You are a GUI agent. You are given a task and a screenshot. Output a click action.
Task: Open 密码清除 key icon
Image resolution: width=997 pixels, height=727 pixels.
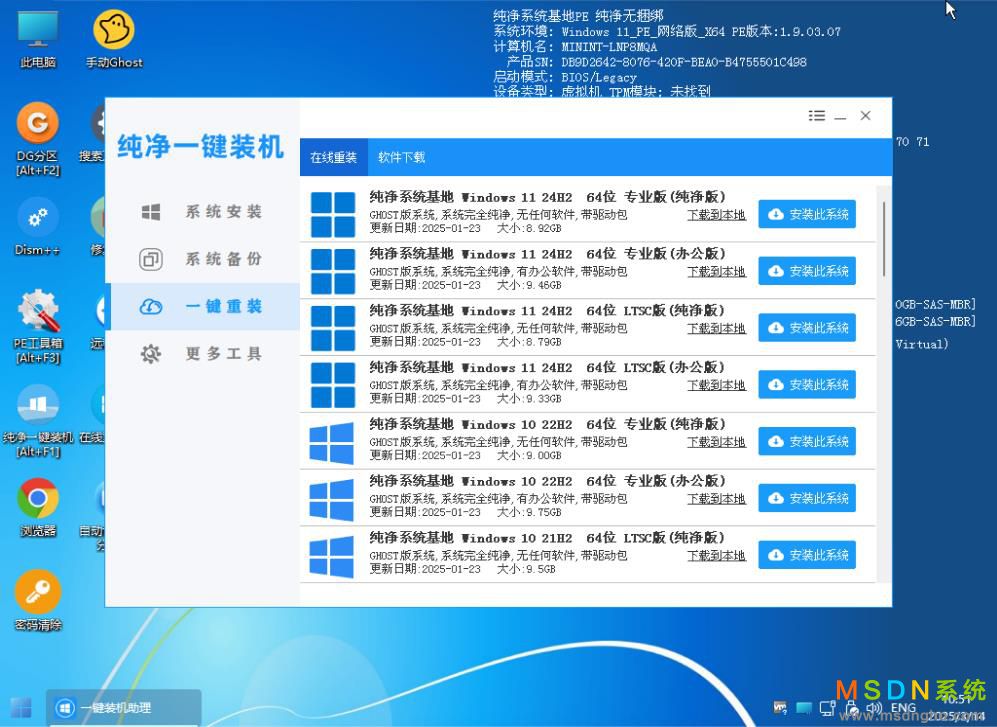click(x=38, y=600)
